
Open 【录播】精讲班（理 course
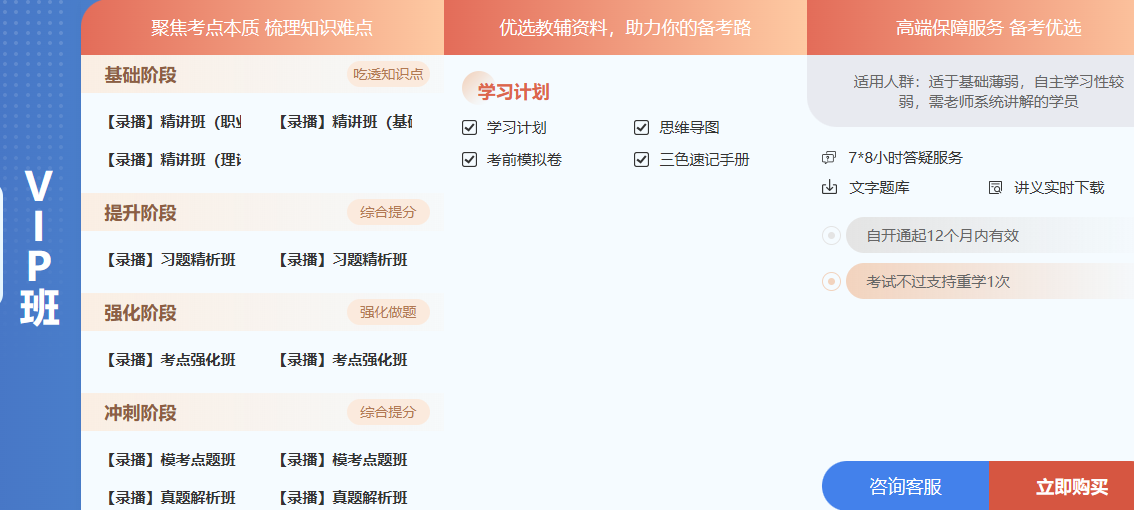[x=173, y=159]
